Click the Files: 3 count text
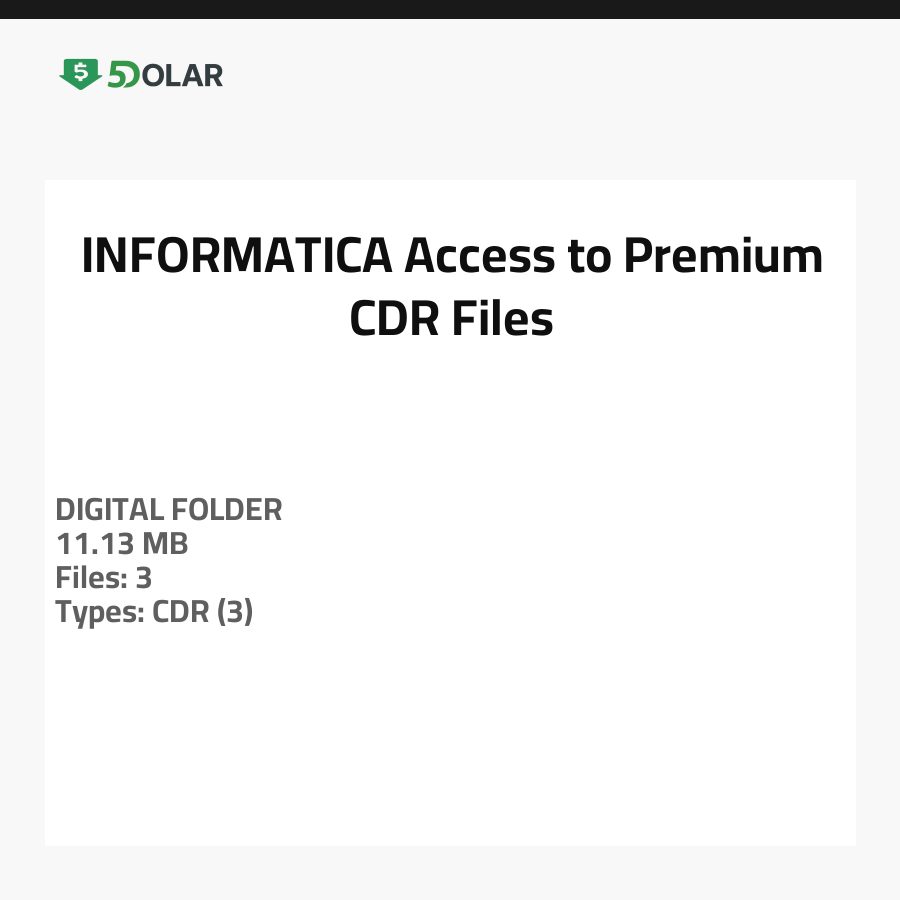This screenshot has width=900, height=900. point(103,577)
